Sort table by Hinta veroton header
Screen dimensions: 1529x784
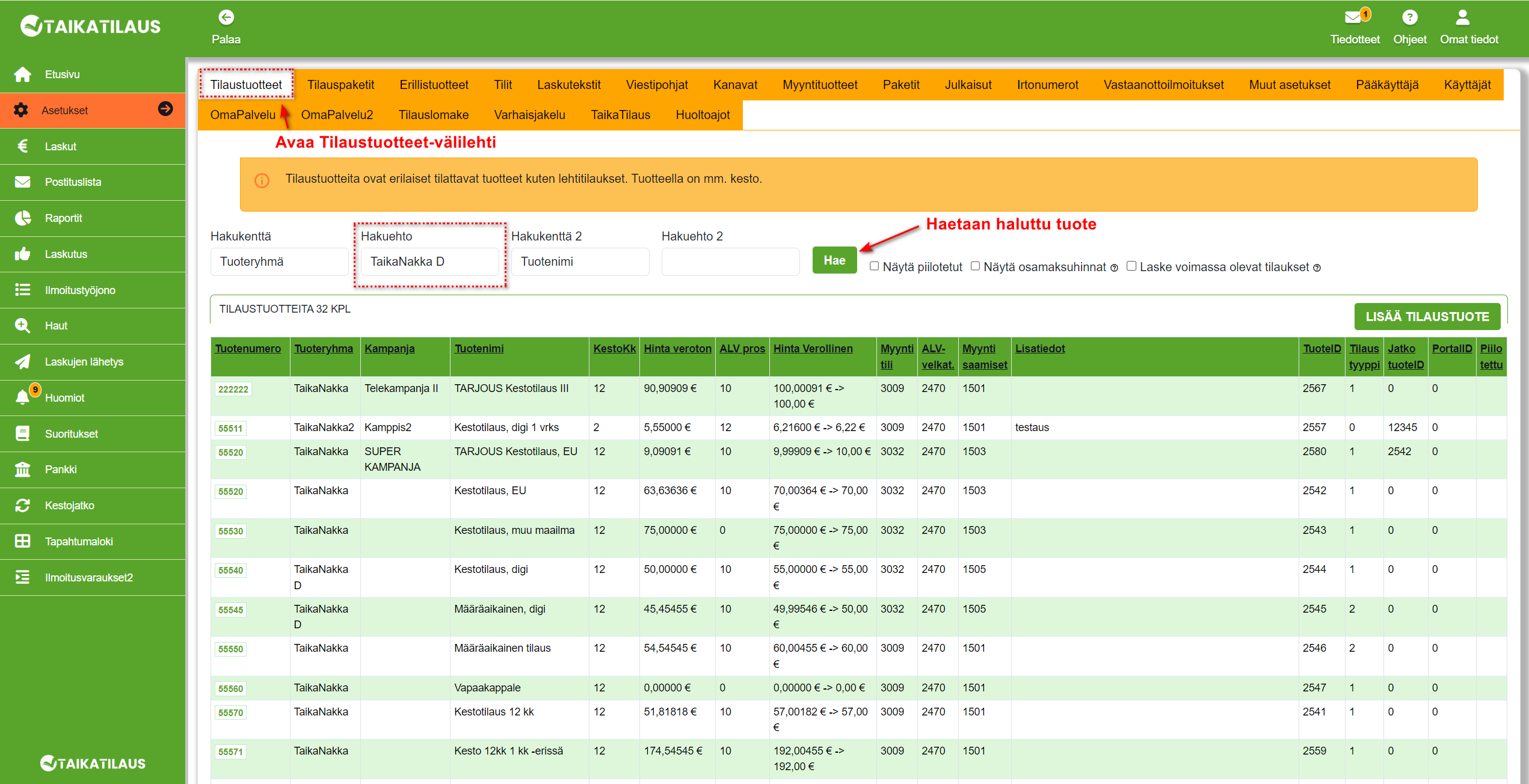(677, 349)
